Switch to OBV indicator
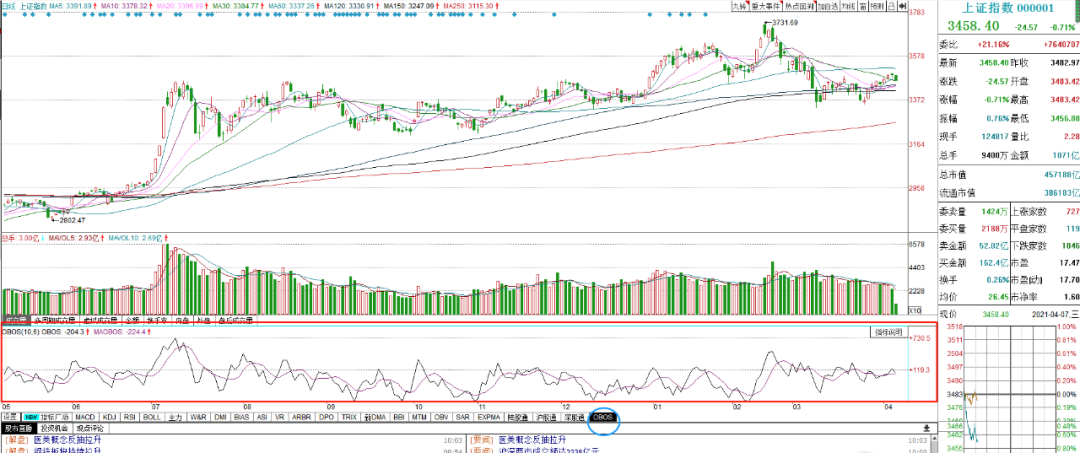 click(x=441, y=417)
